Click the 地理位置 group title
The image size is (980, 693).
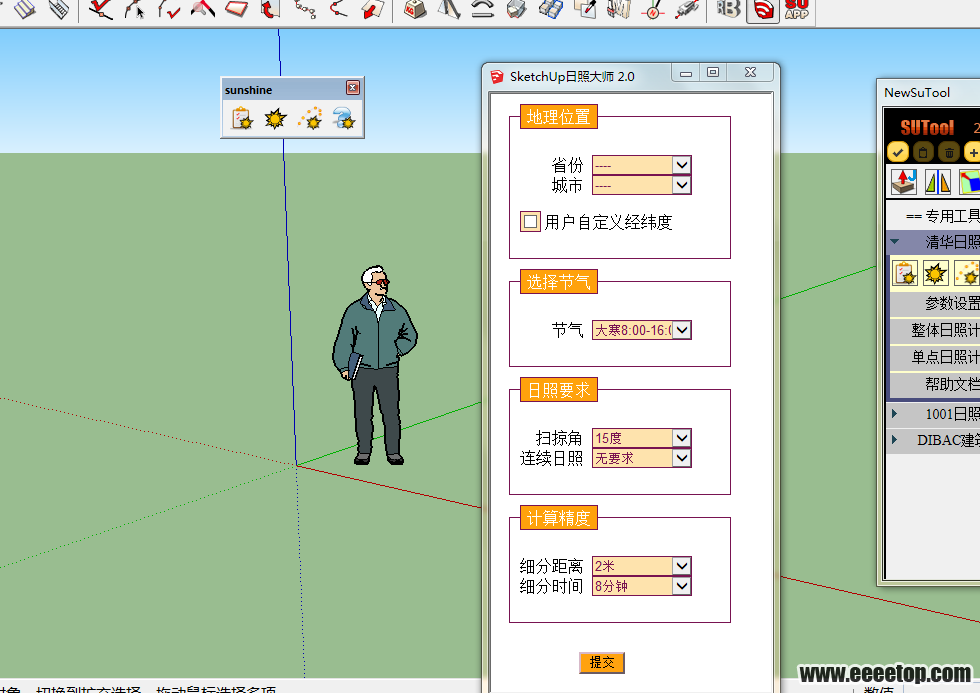click(x=559, y=117)
